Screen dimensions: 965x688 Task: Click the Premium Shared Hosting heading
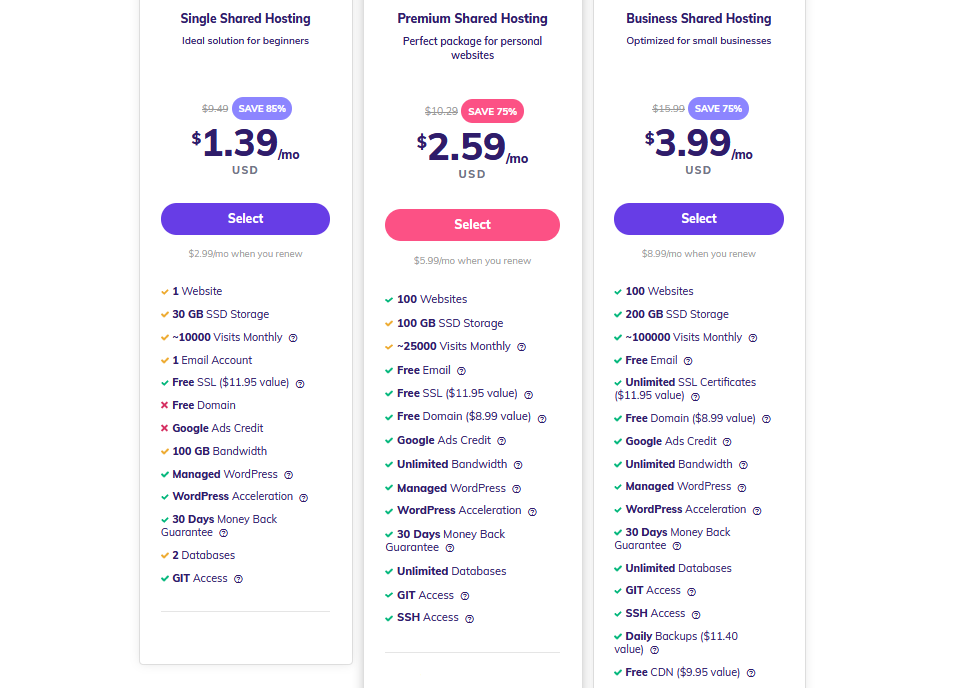tap(472, 19)
